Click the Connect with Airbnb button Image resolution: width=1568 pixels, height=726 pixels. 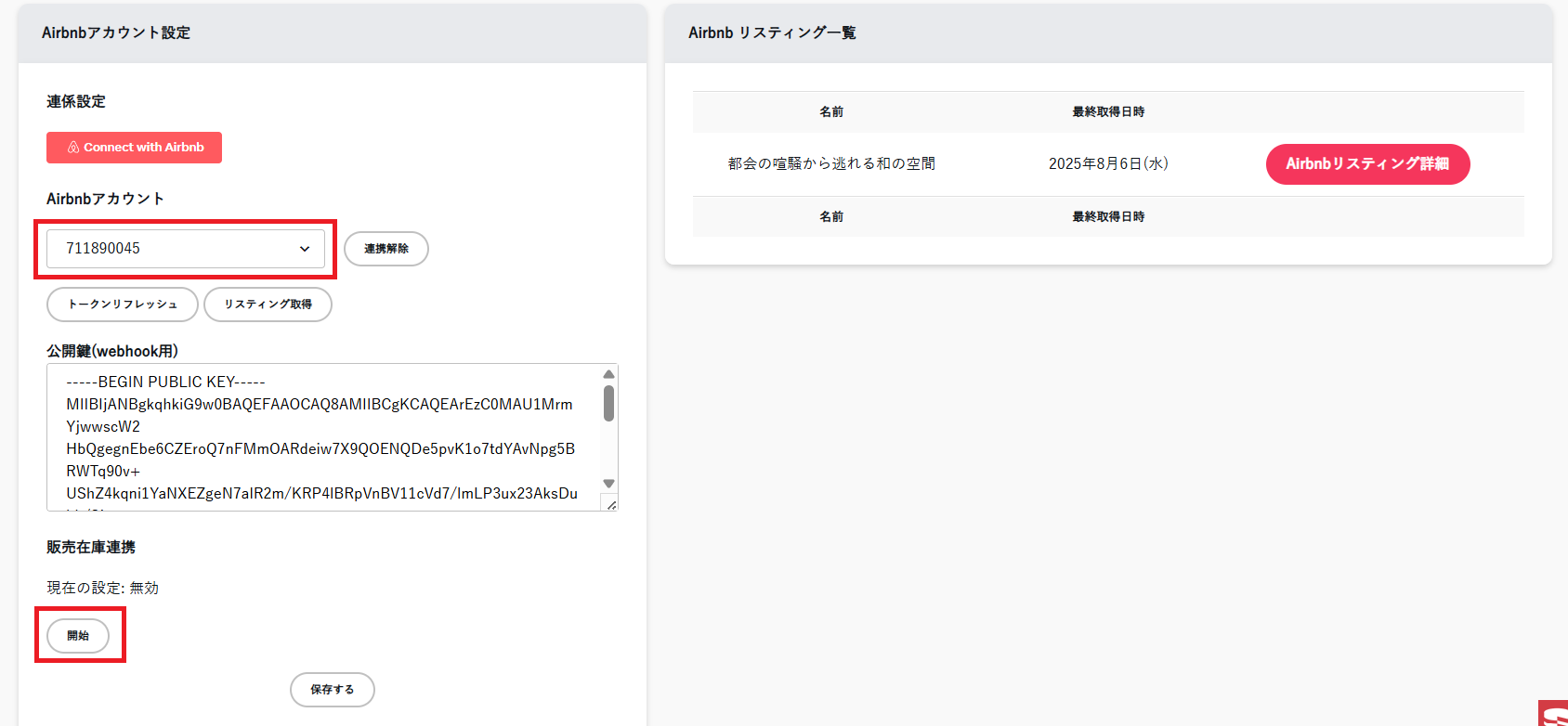click(135, 148)
